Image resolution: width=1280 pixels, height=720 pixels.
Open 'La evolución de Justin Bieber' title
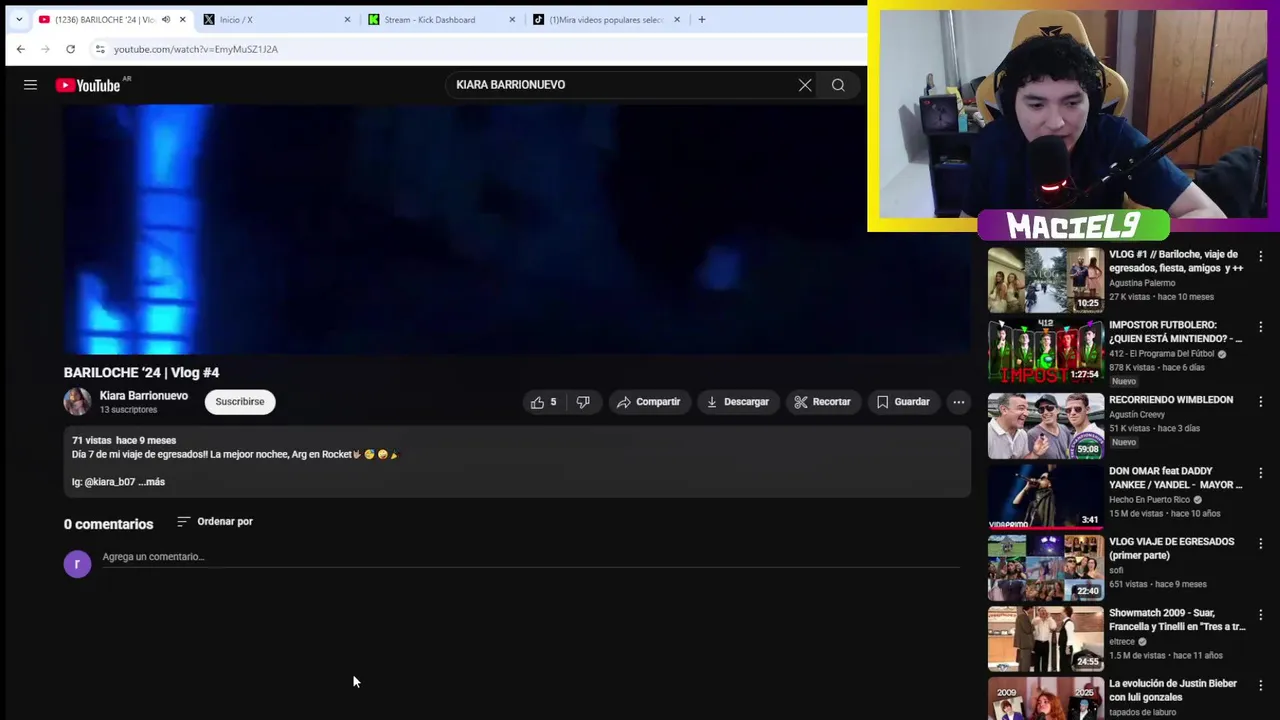coord(1173,691)
